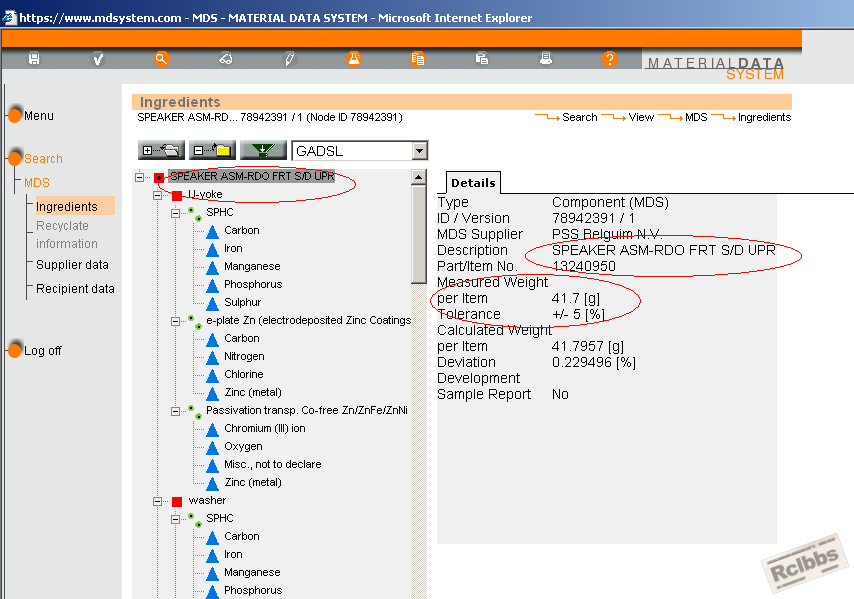This screenshot has height=599, width=854.
Task: Collapse the SPHC node under U-yoke
Action: tap(175, 213)
